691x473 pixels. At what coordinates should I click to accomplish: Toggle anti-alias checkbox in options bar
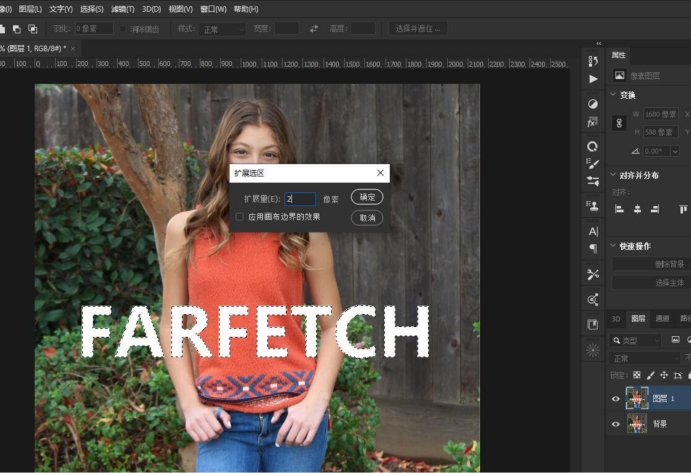(x=123, y=29)
